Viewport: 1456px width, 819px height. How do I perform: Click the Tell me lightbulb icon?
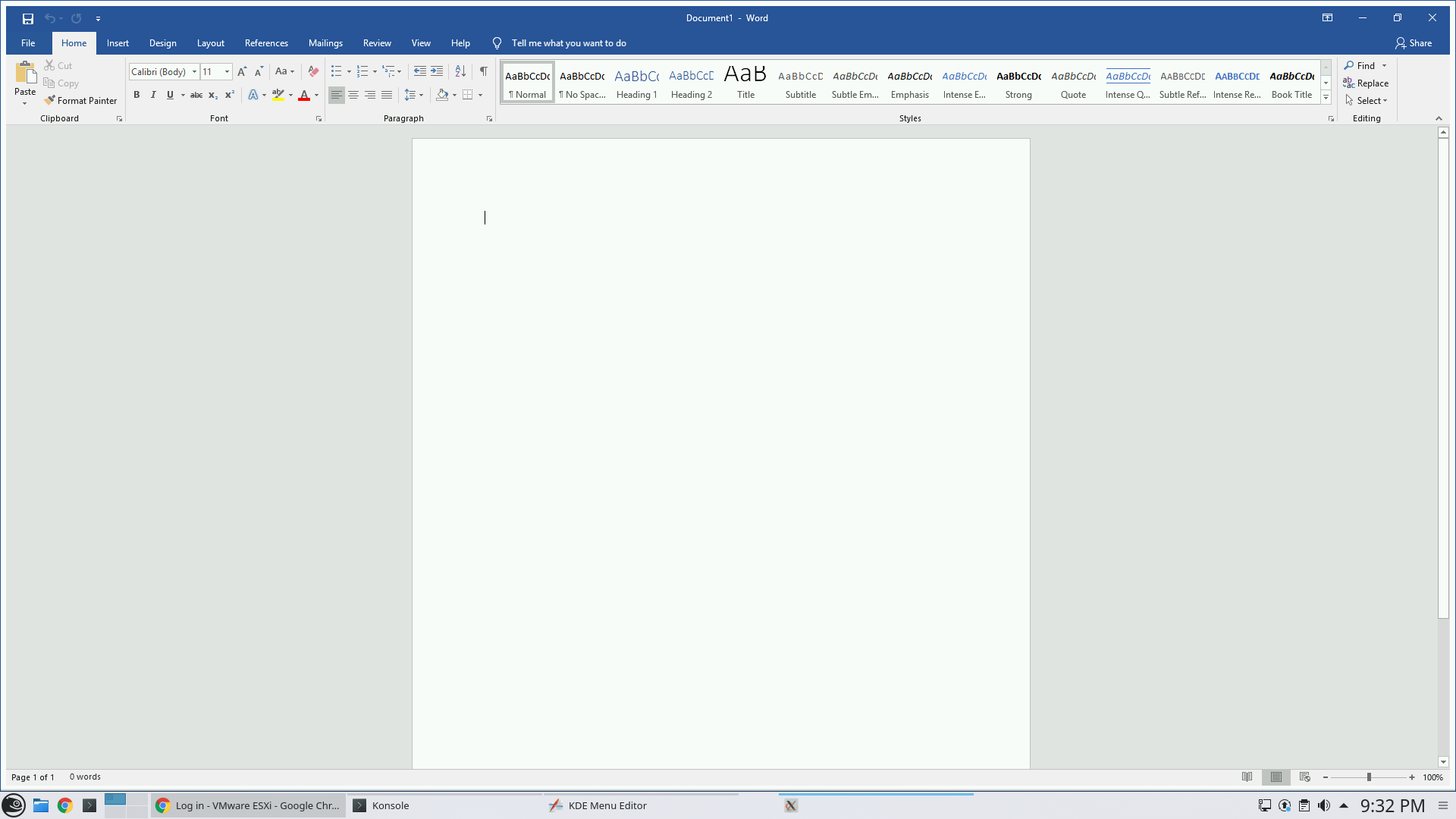click(497, 43)
